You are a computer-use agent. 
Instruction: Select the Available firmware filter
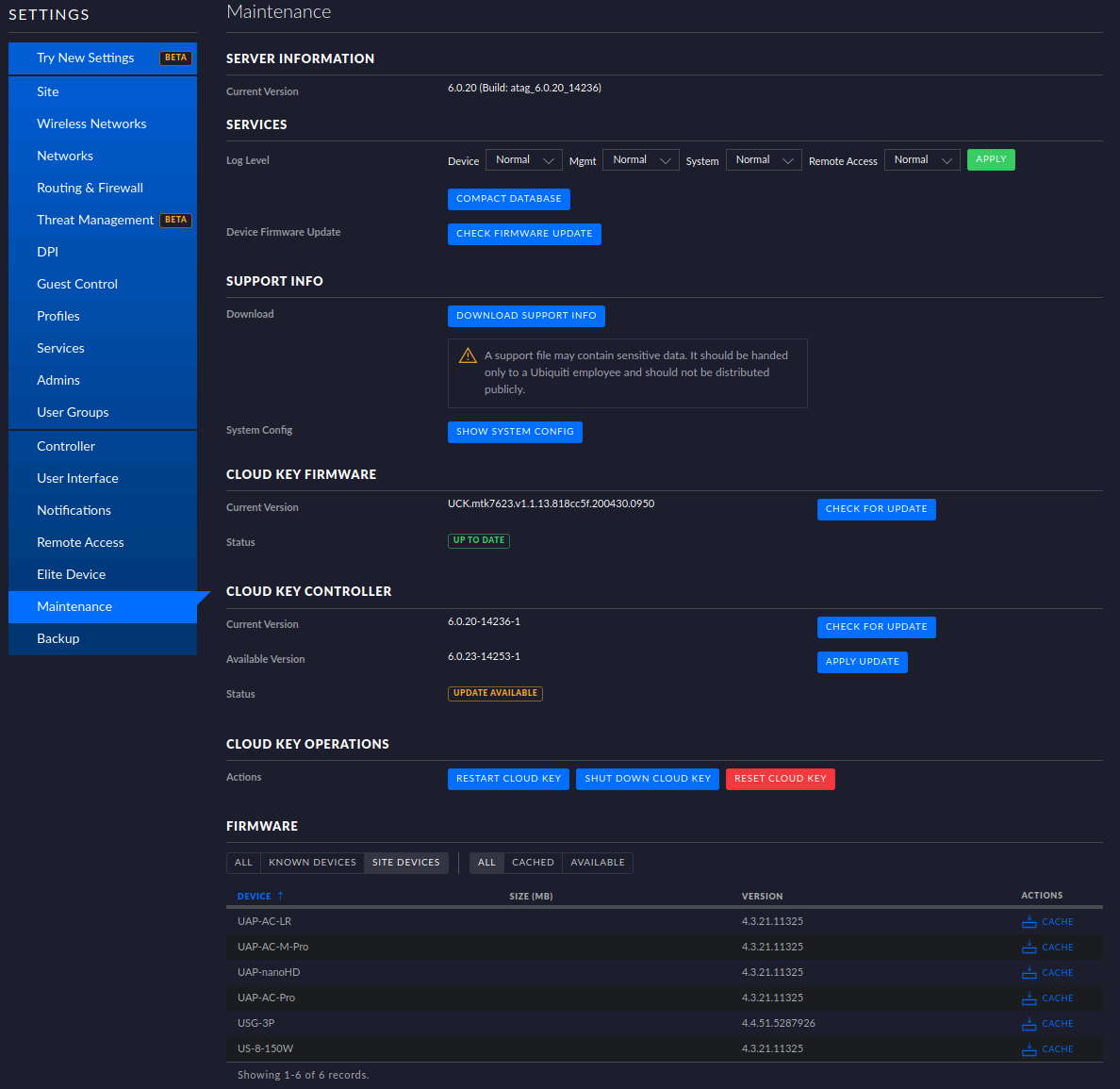pyautogui.click(x=597, y=863)
